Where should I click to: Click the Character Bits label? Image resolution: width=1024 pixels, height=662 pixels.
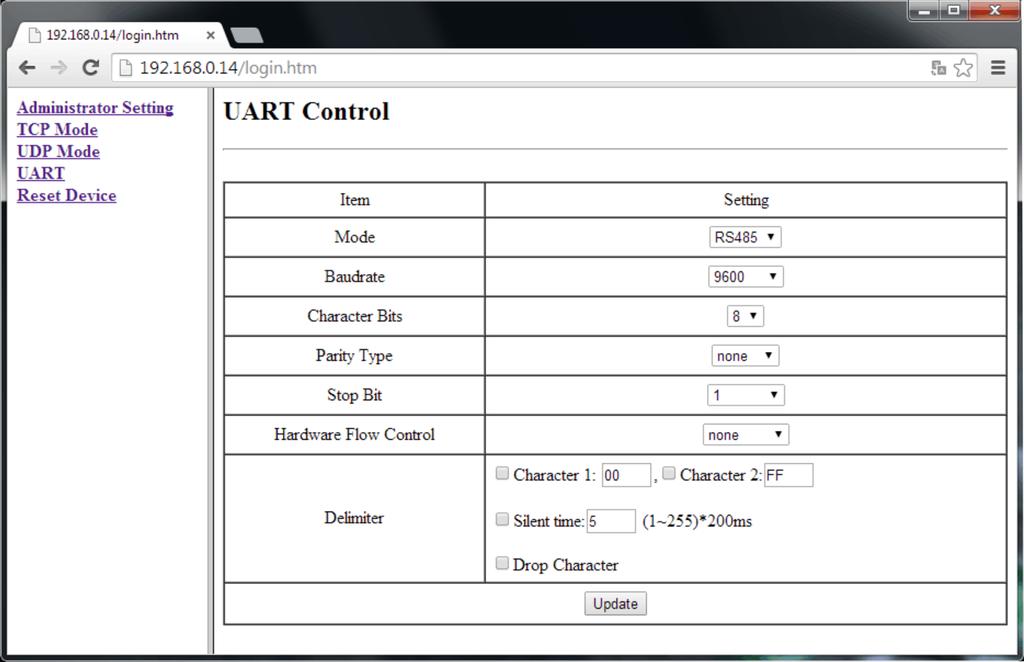click(x=355, y=316)
